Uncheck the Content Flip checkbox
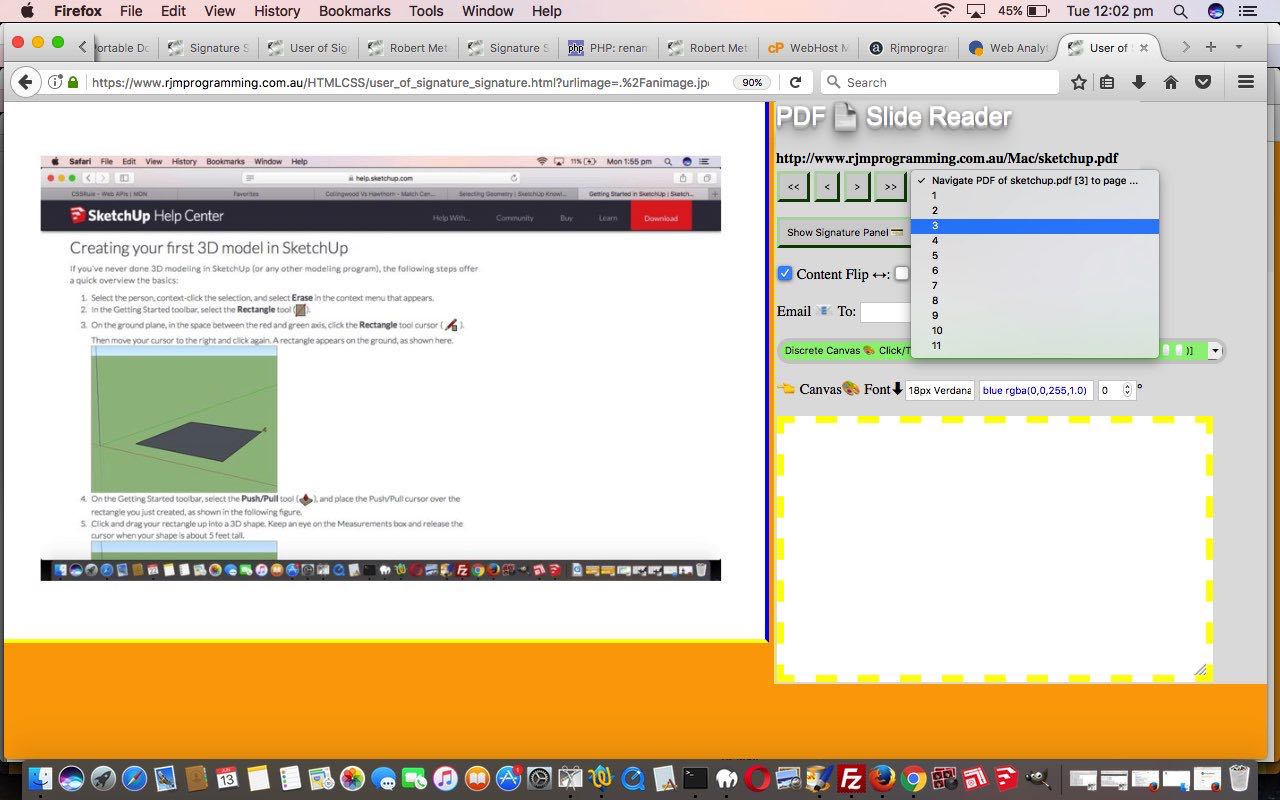The height and width of the screenshot is (800, 1280). pyautogui.click(x=785, y=273)
